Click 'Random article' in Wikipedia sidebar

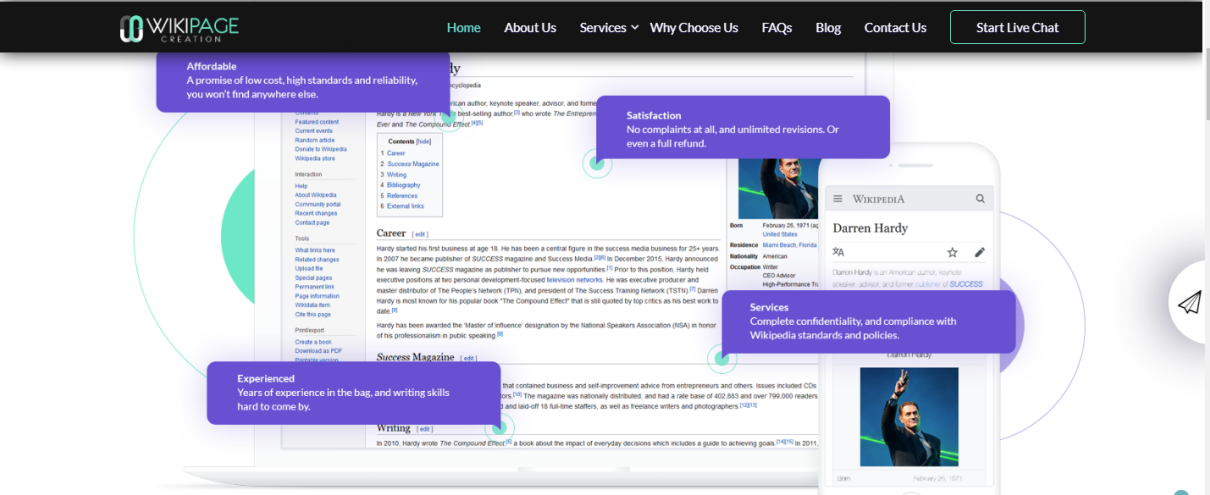coord(314,140)
